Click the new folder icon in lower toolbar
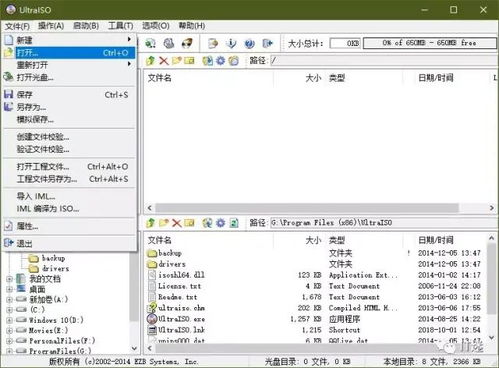This screenshot has height=368, width=499. coord(164,223)
